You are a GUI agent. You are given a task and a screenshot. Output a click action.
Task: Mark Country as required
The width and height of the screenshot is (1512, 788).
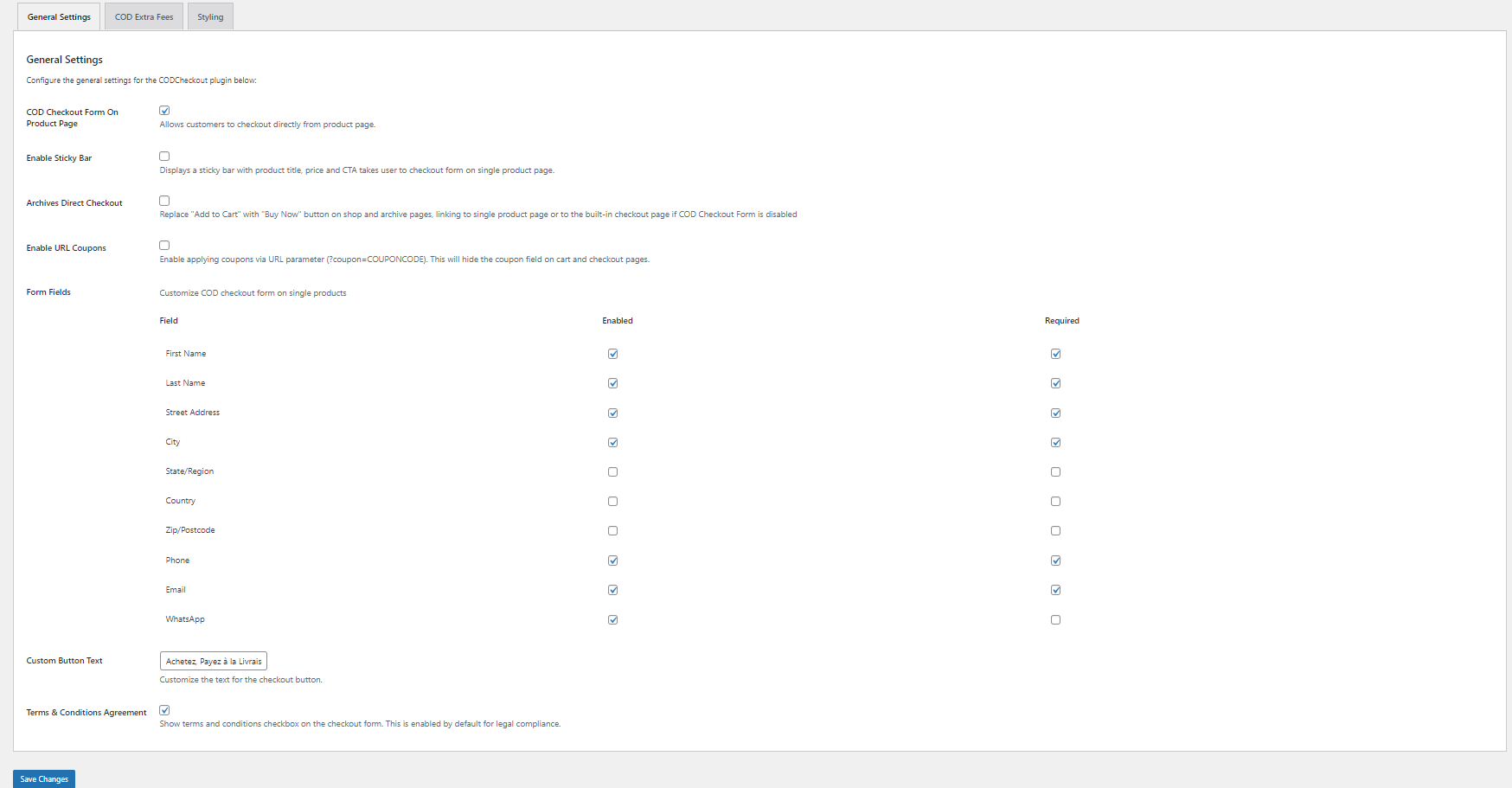tap(1056, 502)
